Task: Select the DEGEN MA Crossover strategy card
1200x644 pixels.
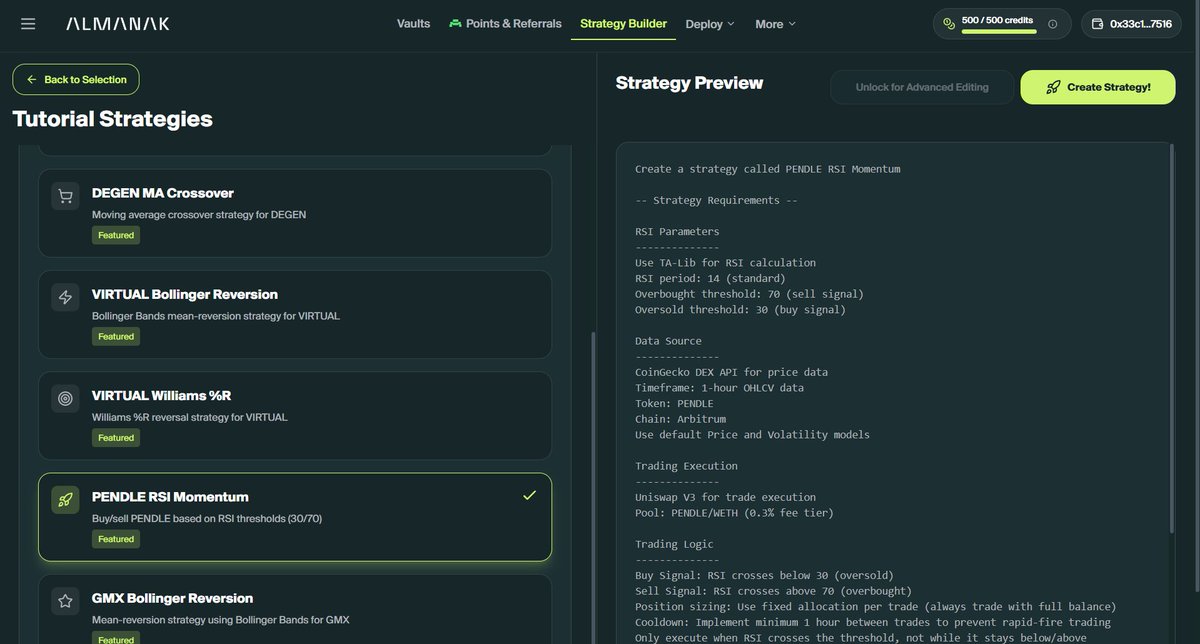Action: pos(295,213)
